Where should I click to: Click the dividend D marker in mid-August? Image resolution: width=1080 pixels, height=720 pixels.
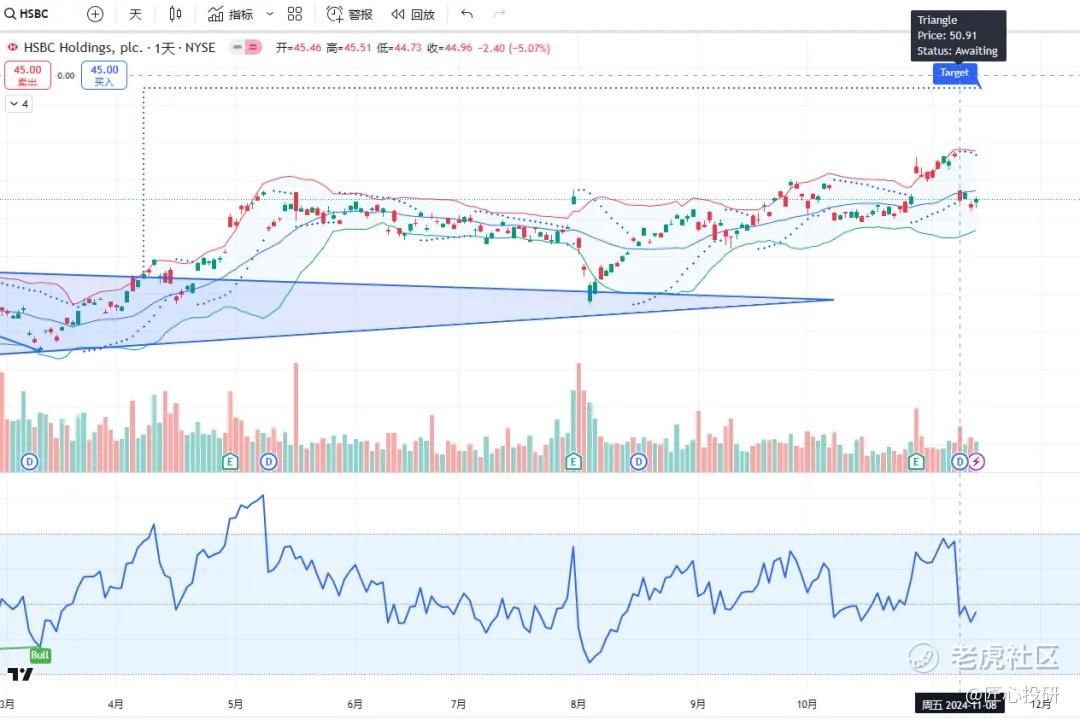coord(638,461)
